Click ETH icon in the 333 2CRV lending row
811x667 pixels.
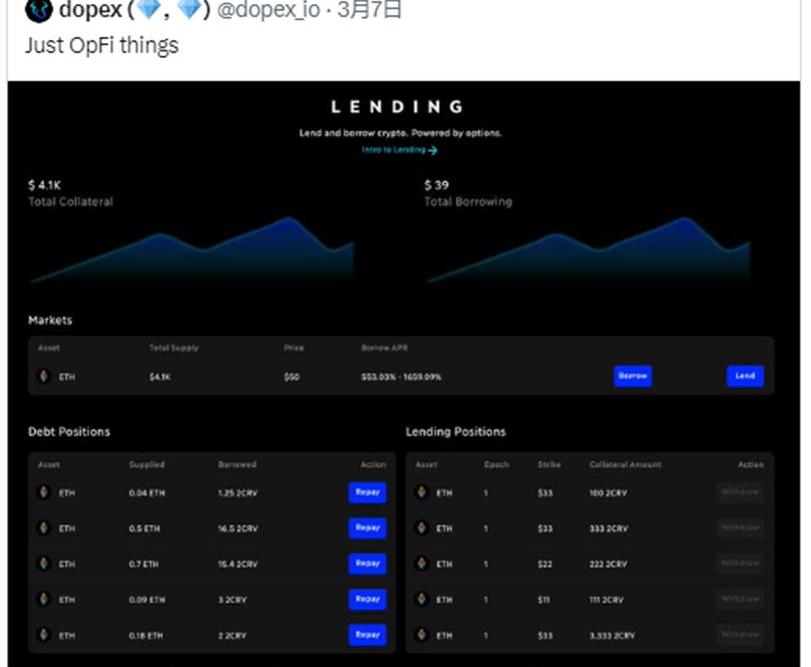click(422, 528)
